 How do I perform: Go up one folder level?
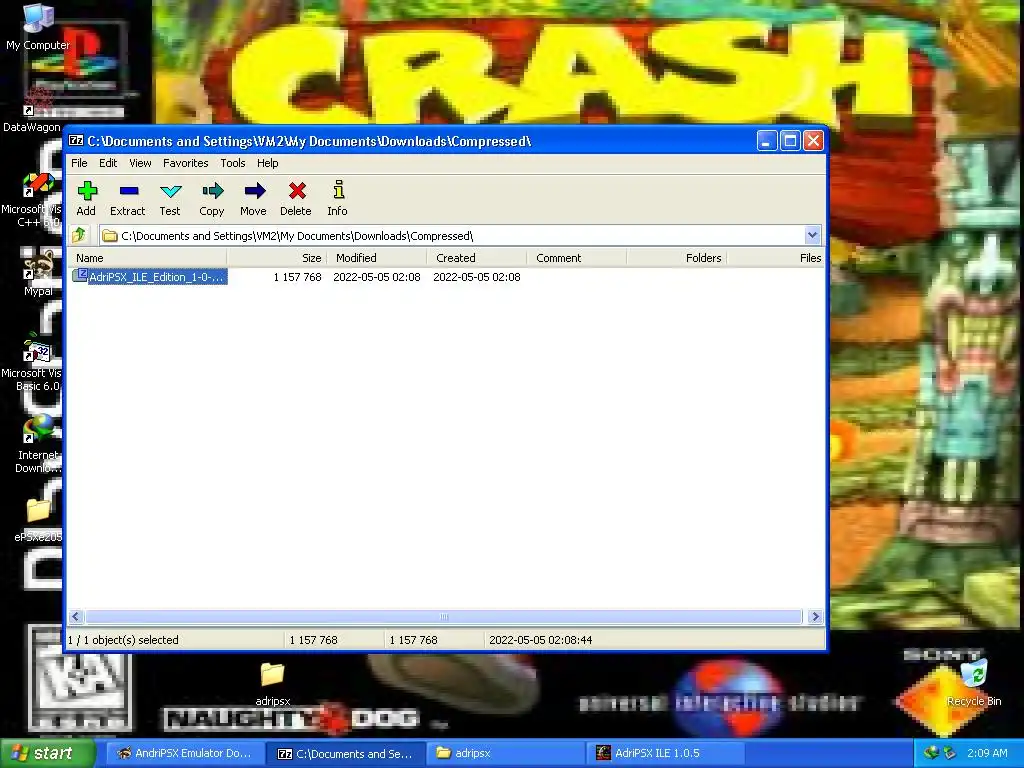[80, 235]
